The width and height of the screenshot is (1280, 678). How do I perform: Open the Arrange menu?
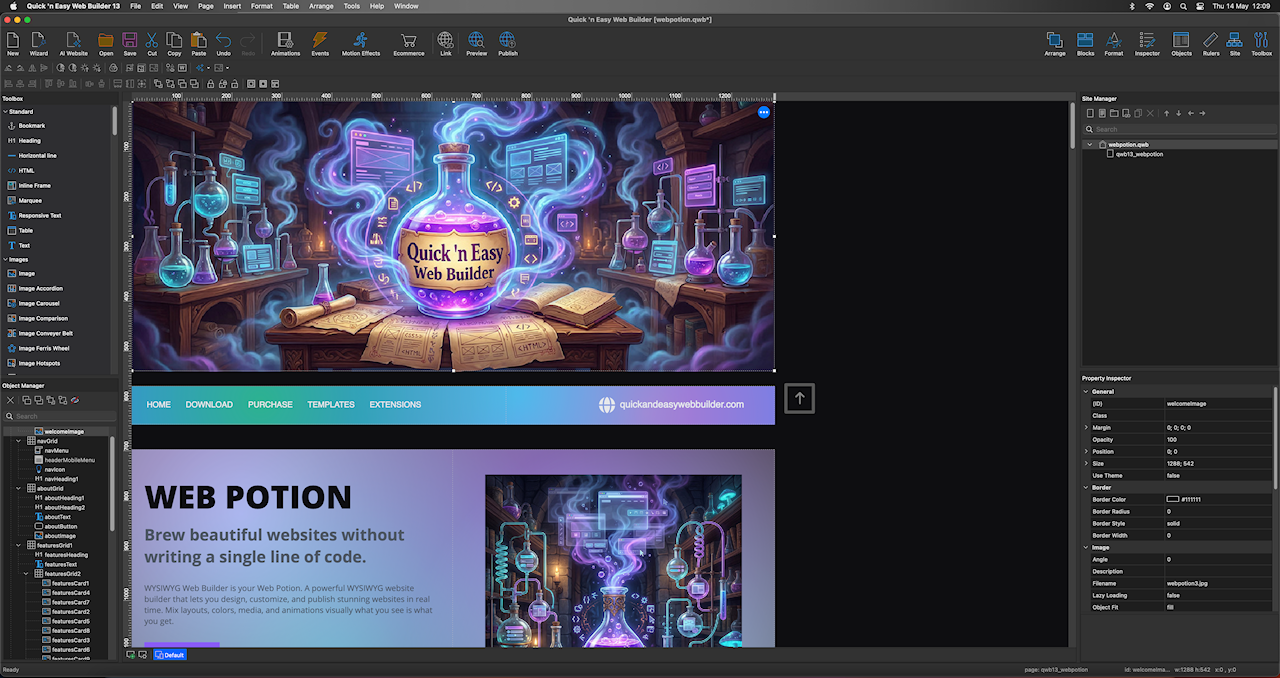click(322, 6)
